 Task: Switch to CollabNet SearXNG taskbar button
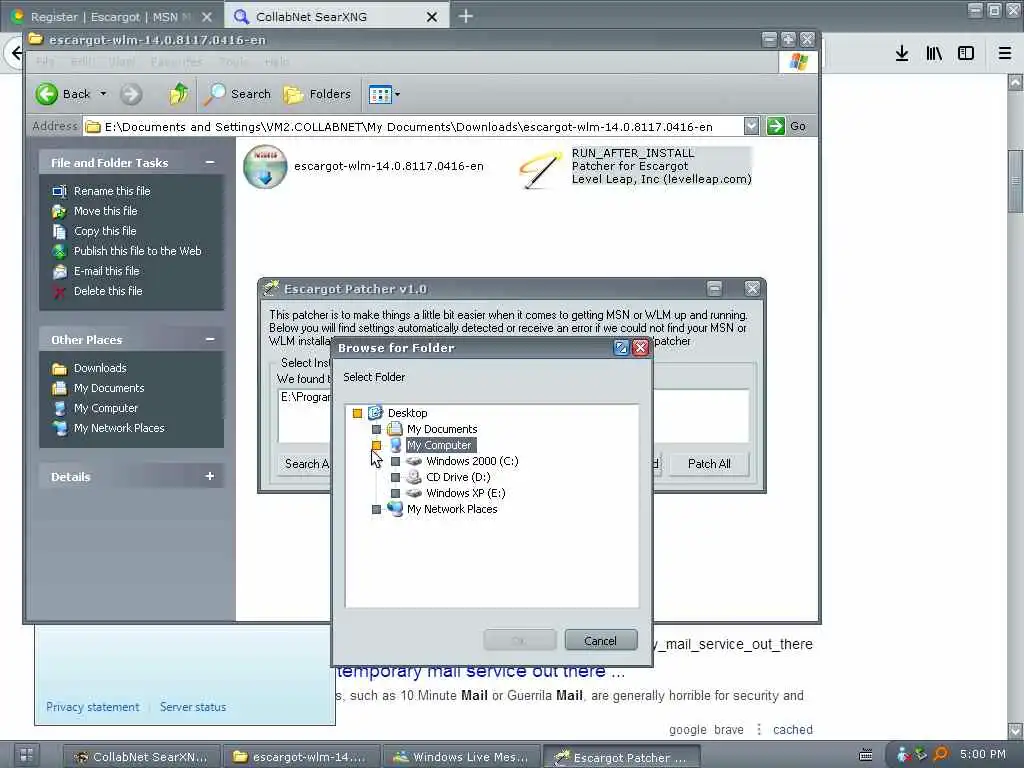[142, 757]
